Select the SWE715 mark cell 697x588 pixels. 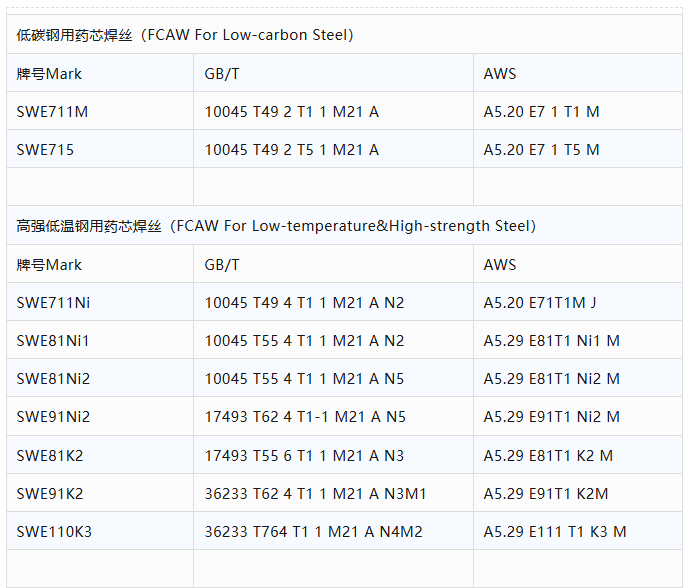tap(45, 150)
